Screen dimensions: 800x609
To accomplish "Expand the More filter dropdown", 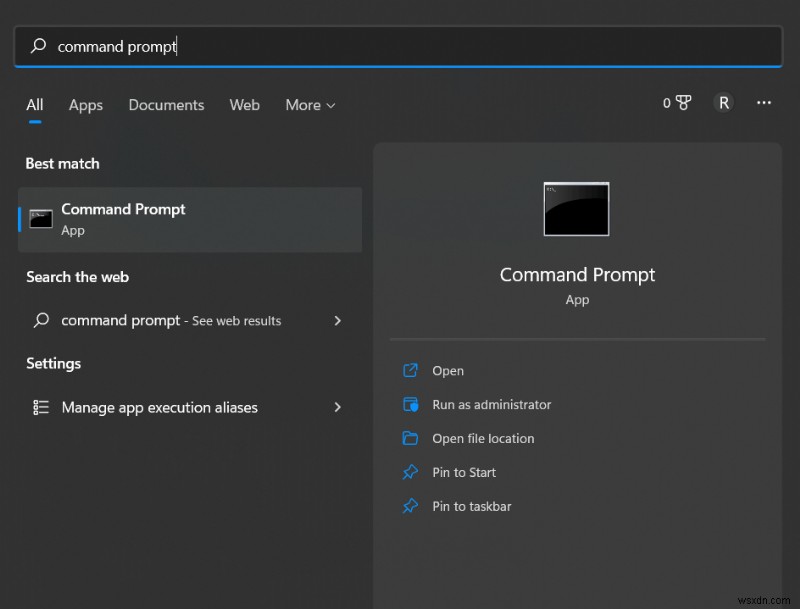I will coord(310,105).
